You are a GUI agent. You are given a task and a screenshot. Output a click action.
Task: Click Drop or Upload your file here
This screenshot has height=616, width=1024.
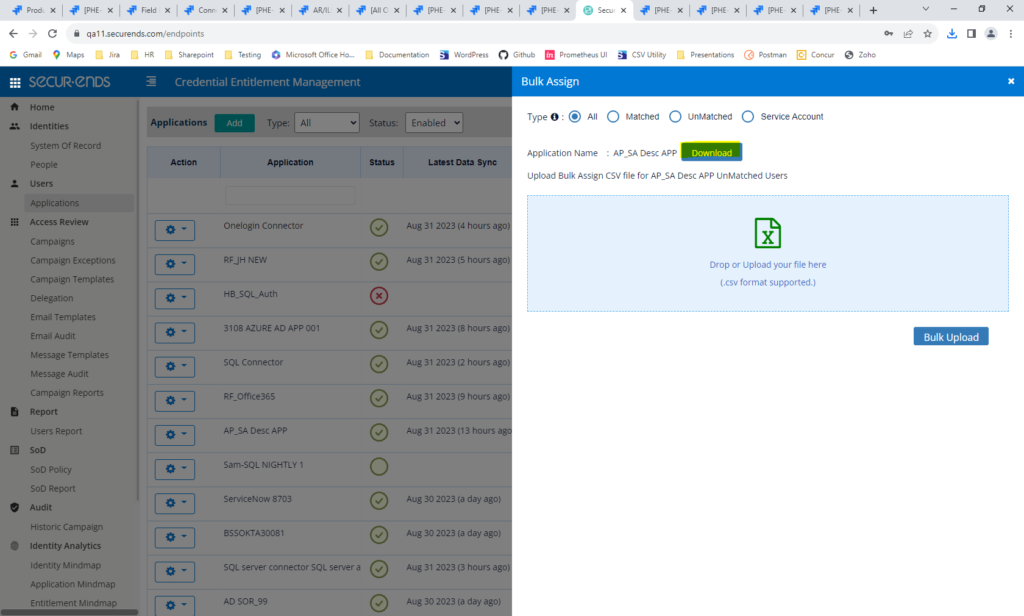(768, 265)
